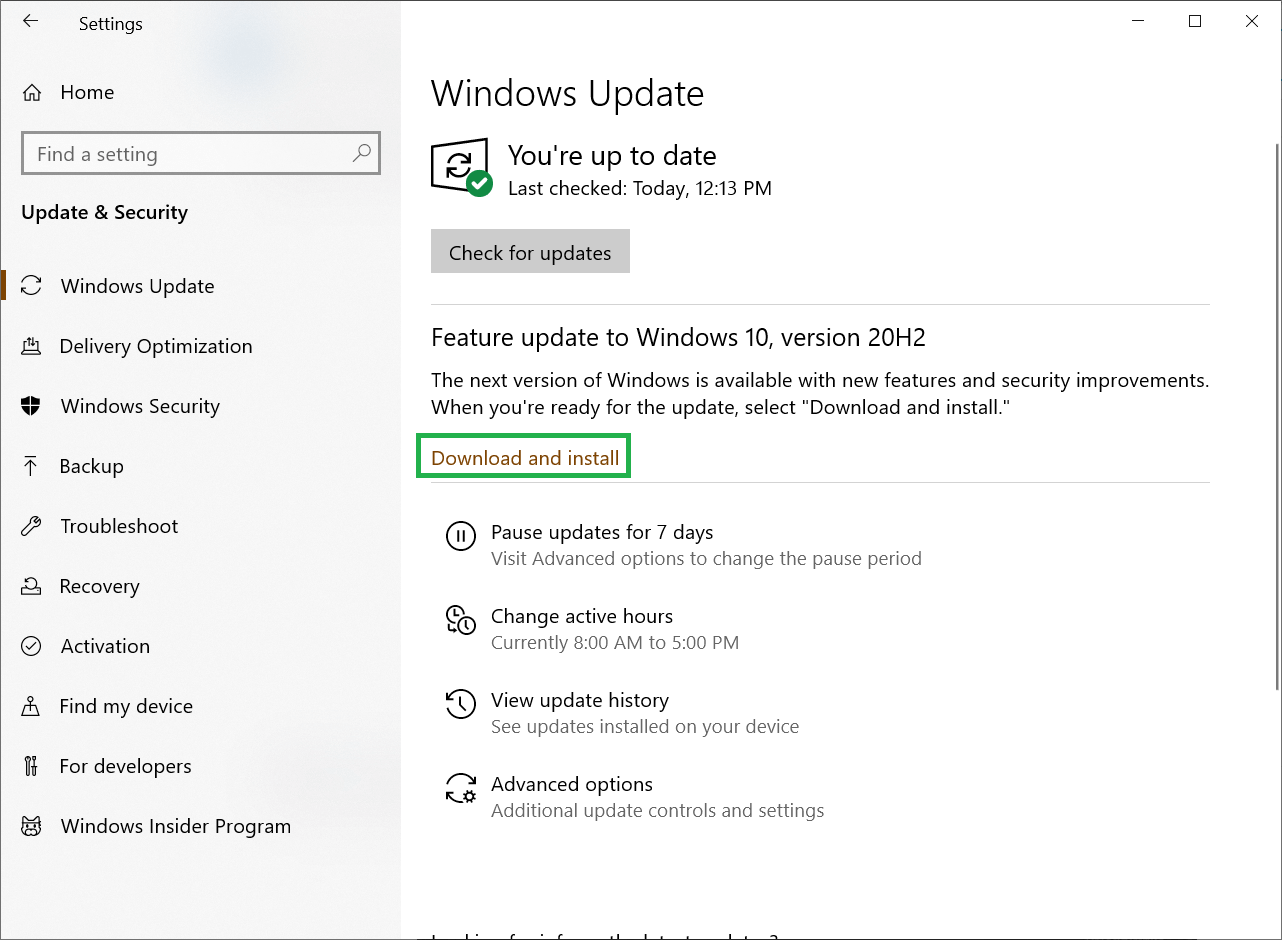
Task: Open Recovery options
Action: 100,586
